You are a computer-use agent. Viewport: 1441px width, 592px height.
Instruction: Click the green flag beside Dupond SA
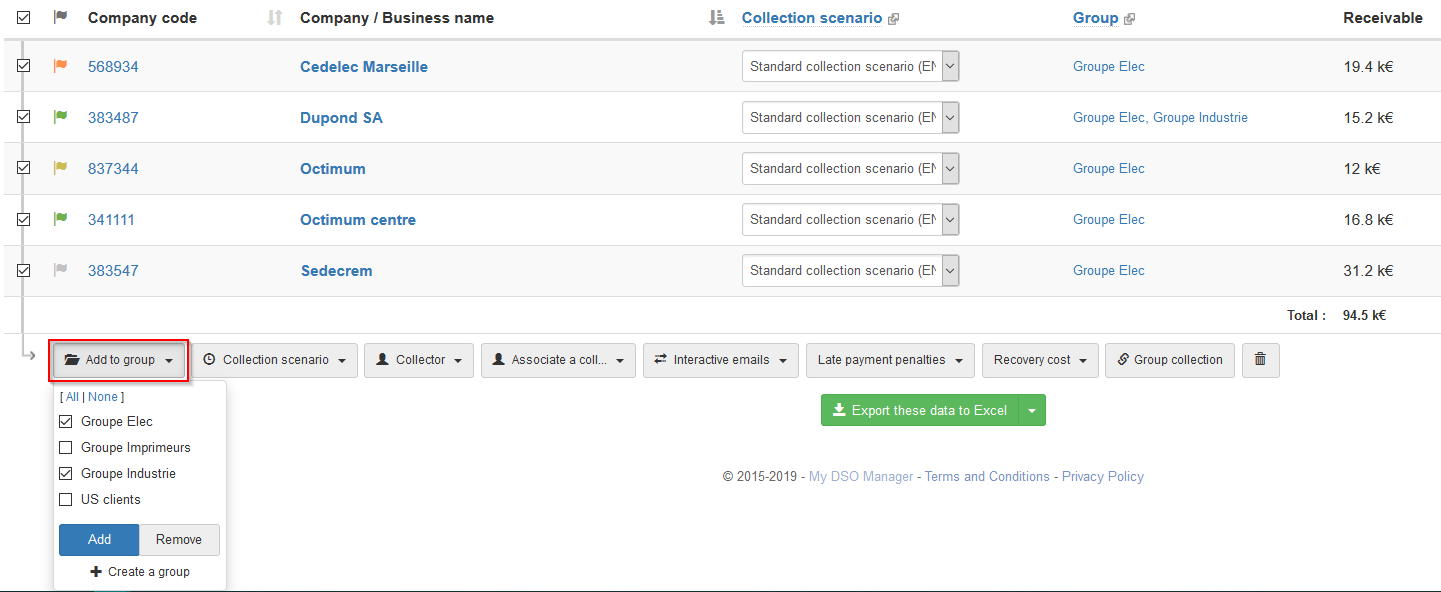pyautogui.click(x=60, y=117)
